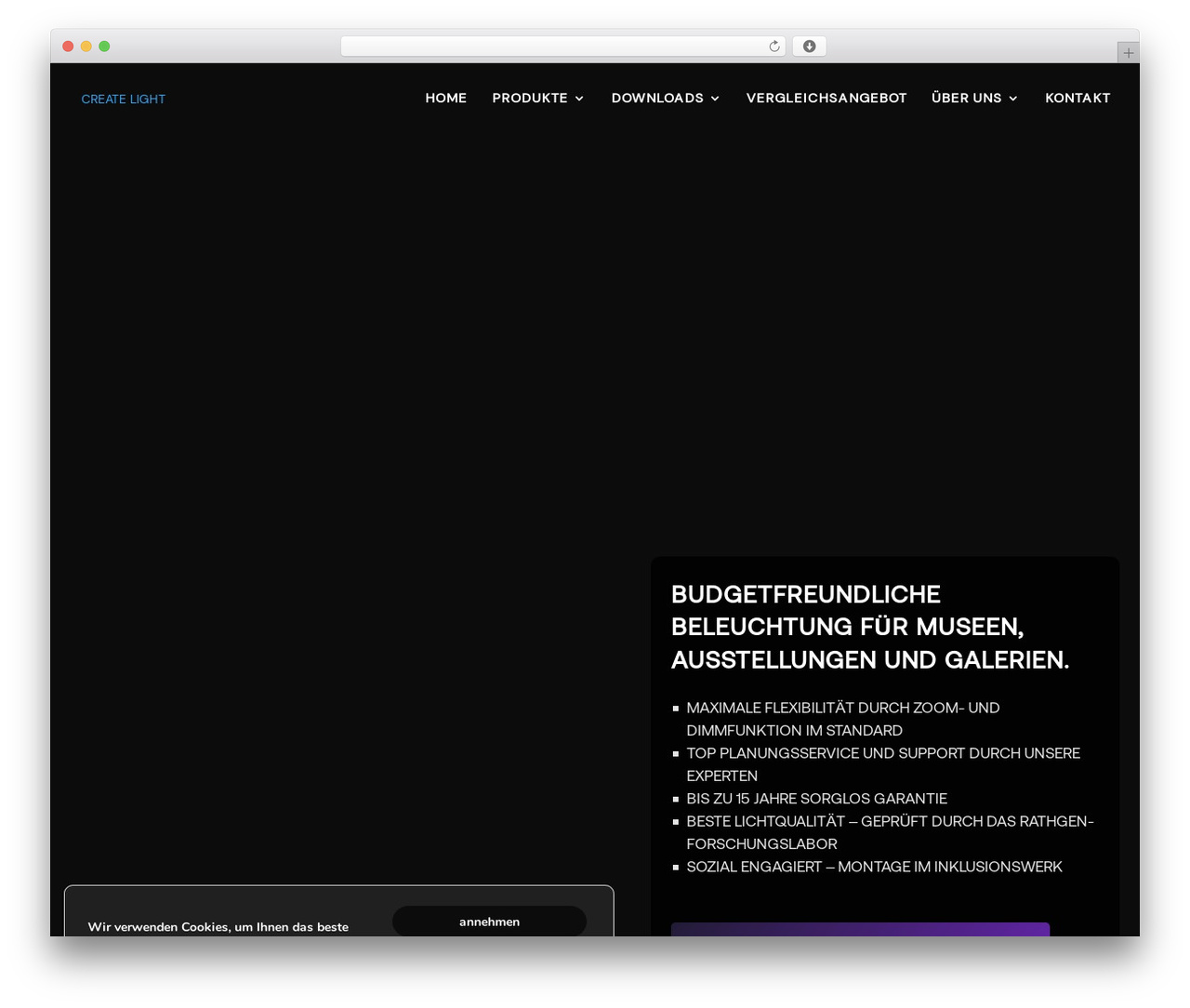The height and width of the screenshot is (1008, 1190).
Task: Open the Über Uns menu item
Action: pos(967,98)
